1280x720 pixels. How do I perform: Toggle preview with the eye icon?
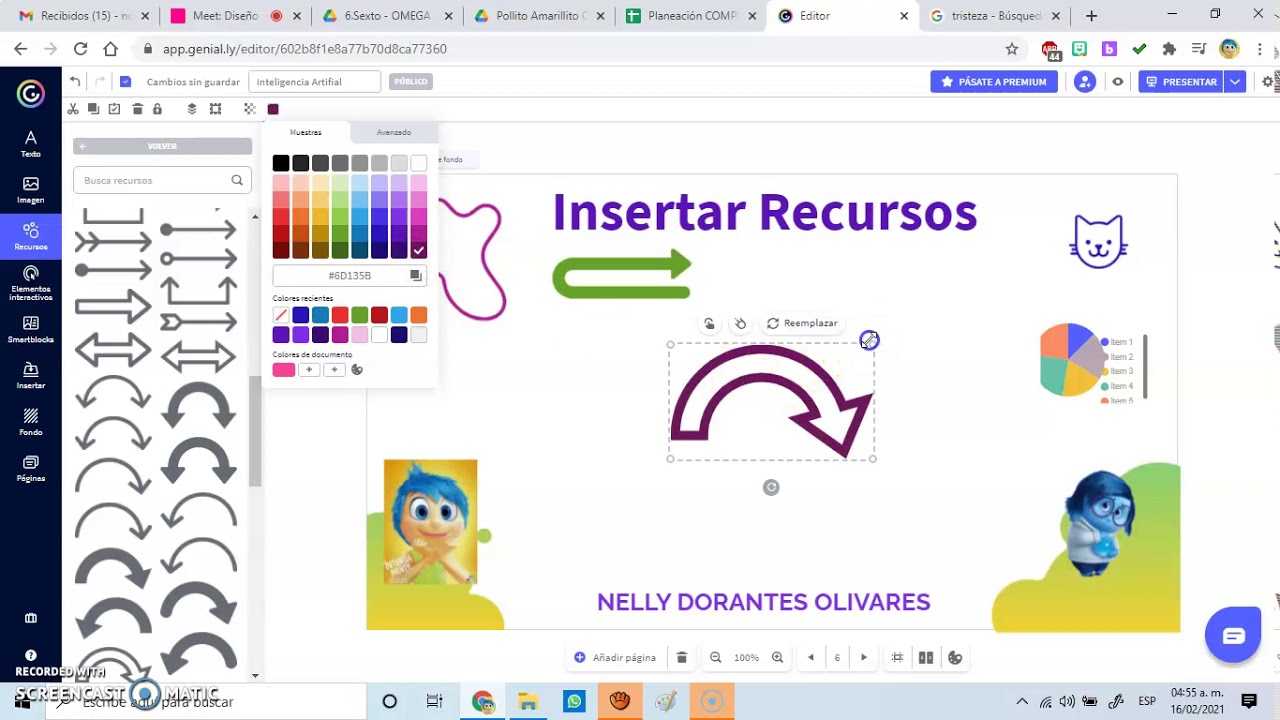point(1118,82)
